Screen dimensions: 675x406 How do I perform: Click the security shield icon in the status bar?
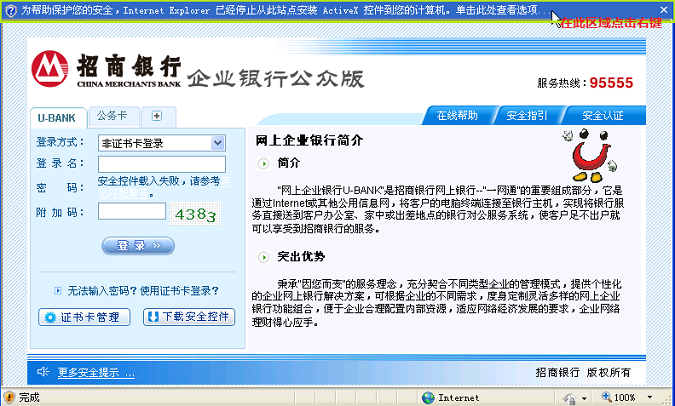[9, 397]
